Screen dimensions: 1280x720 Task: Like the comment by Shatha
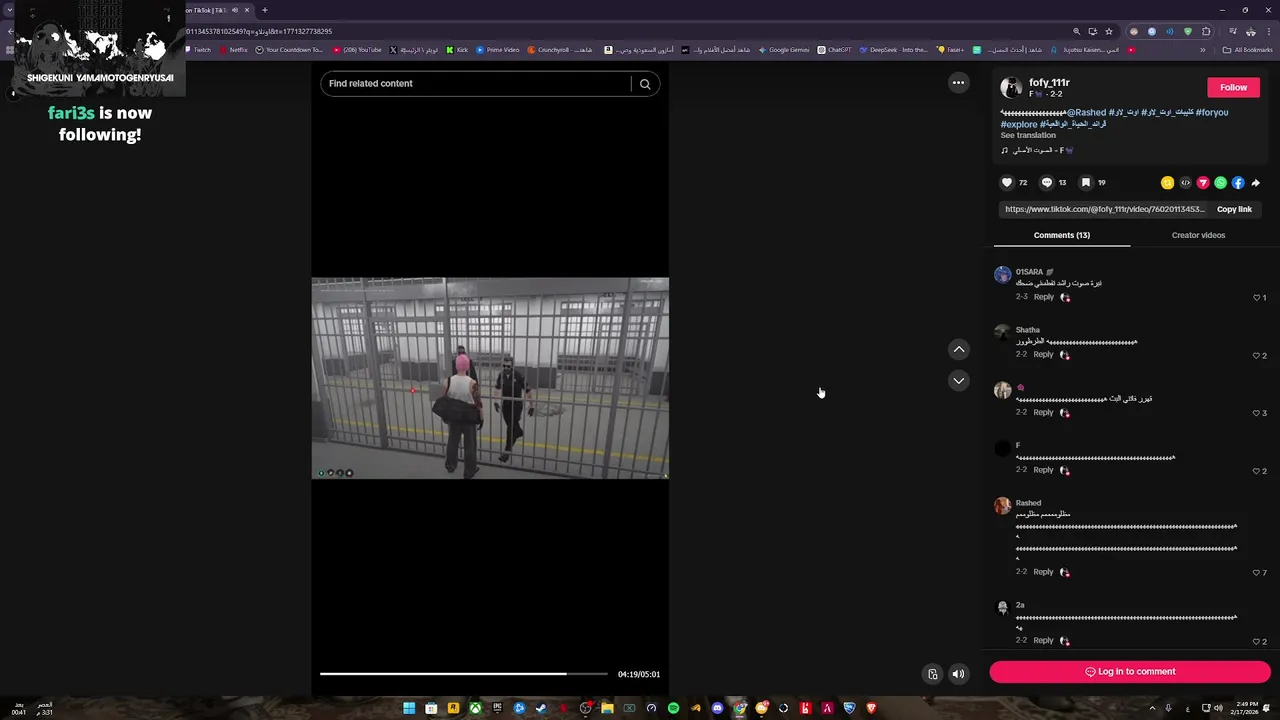1257,356
